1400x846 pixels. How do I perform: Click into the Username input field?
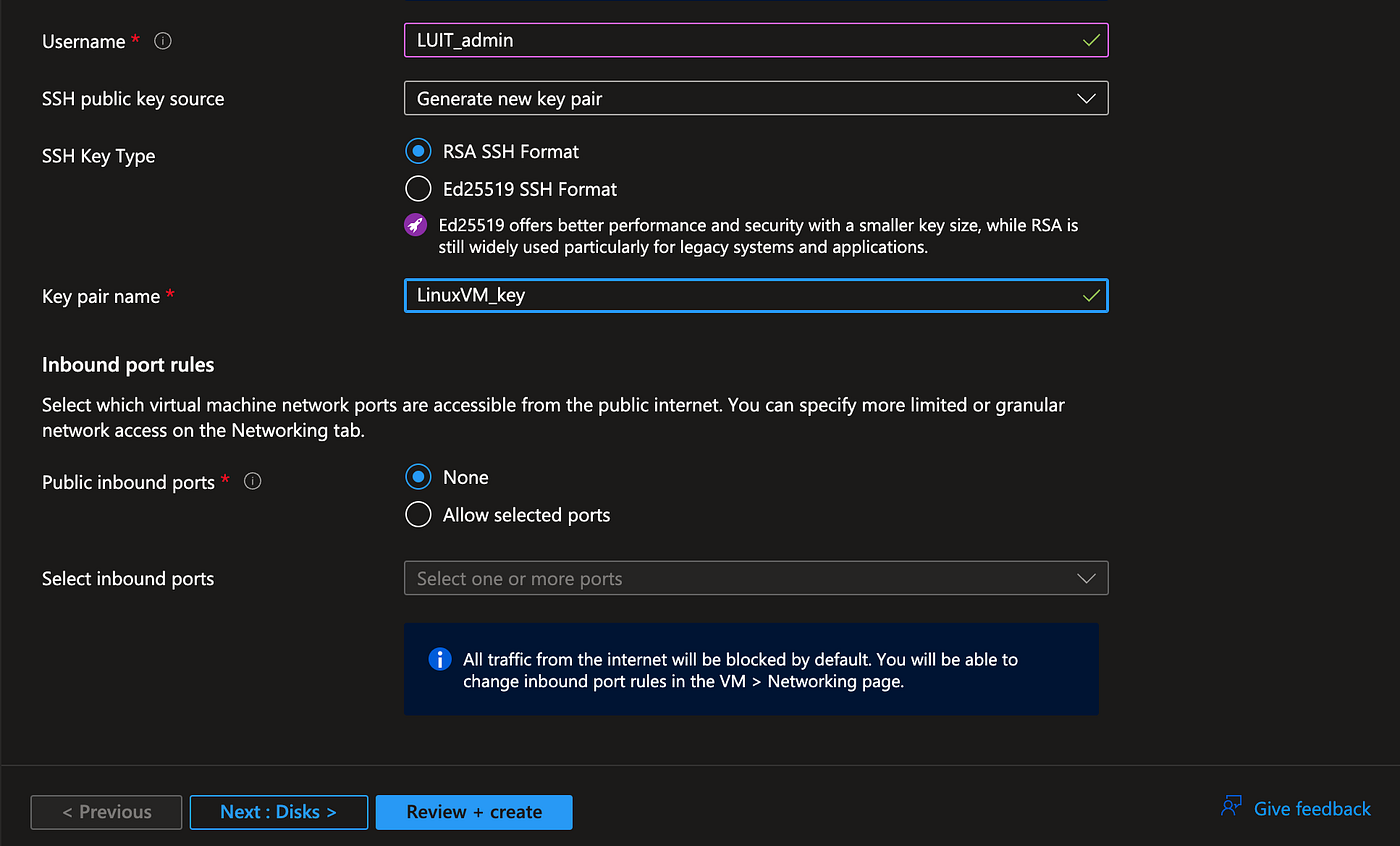pos(756,40)
